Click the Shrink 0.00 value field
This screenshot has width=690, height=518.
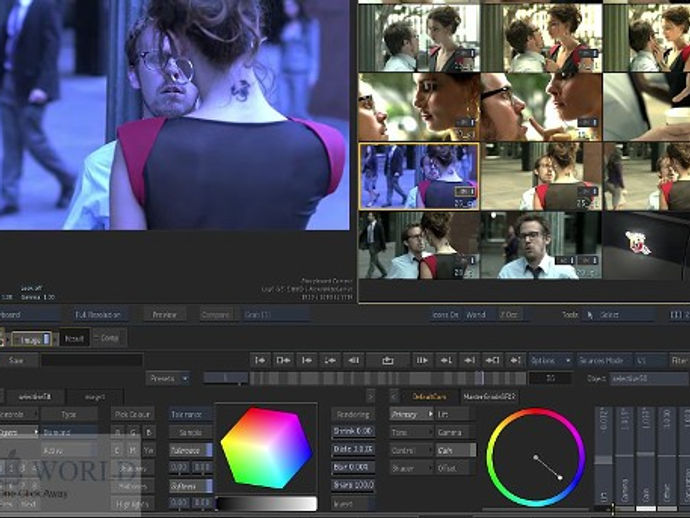353,431
